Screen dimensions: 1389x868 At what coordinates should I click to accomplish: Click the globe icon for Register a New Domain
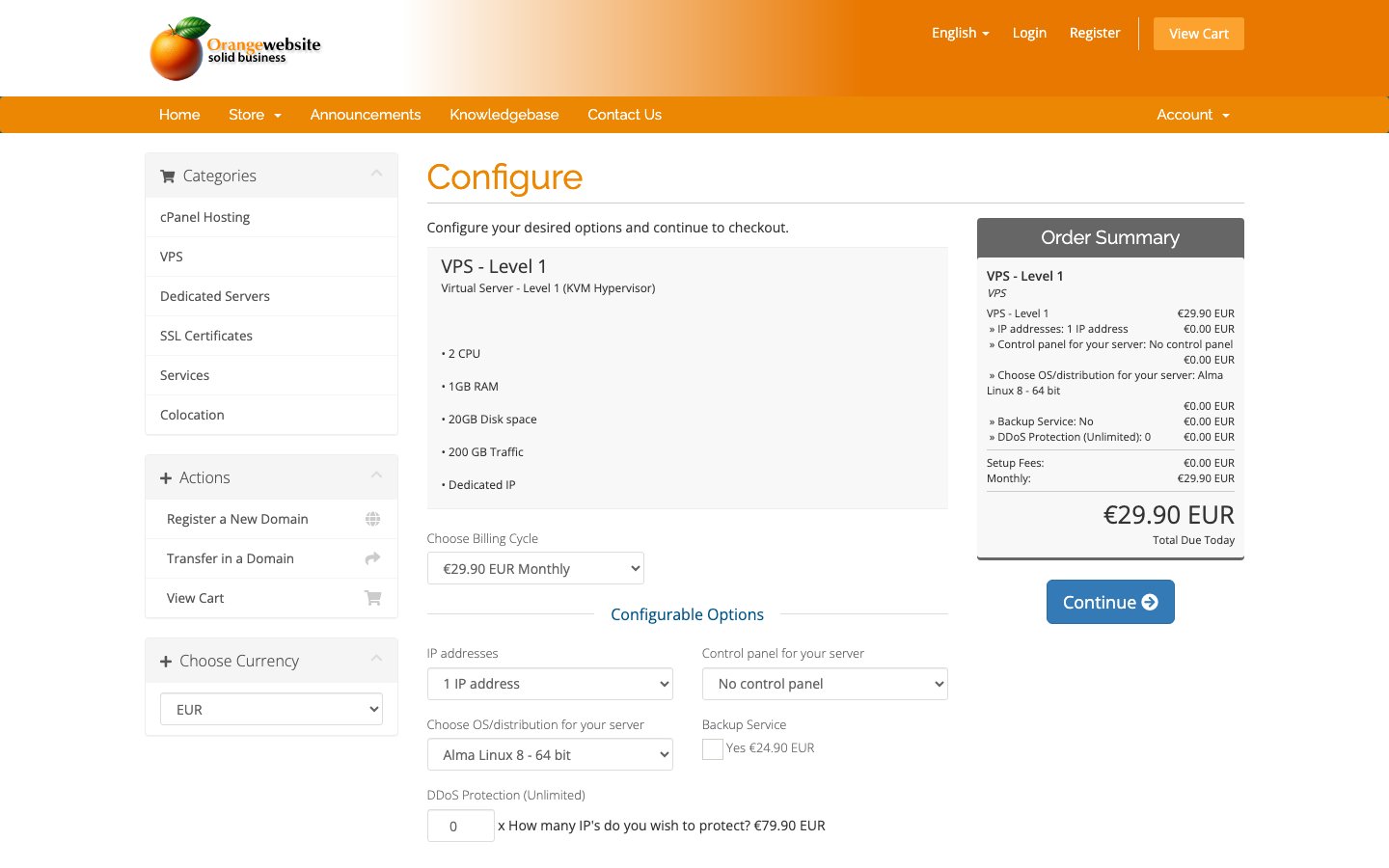(372, 519)
